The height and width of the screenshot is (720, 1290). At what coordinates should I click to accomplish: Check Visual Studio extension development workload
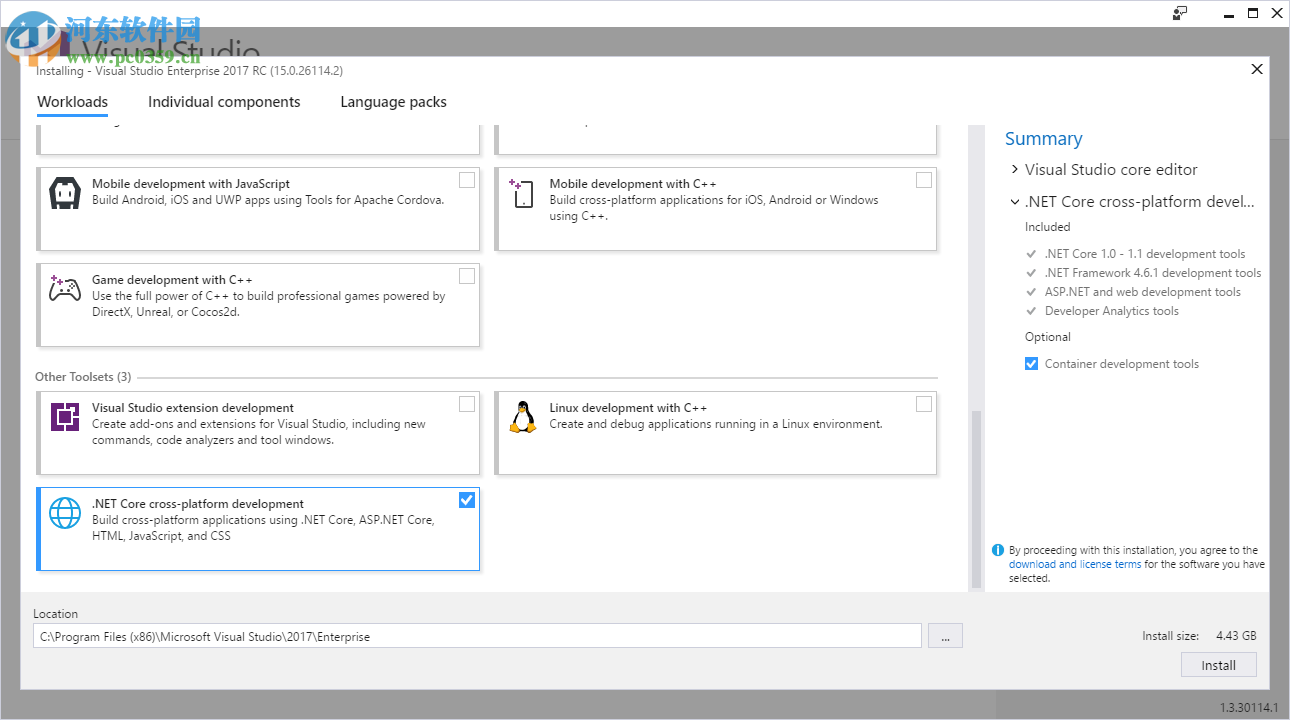point(467,404)
